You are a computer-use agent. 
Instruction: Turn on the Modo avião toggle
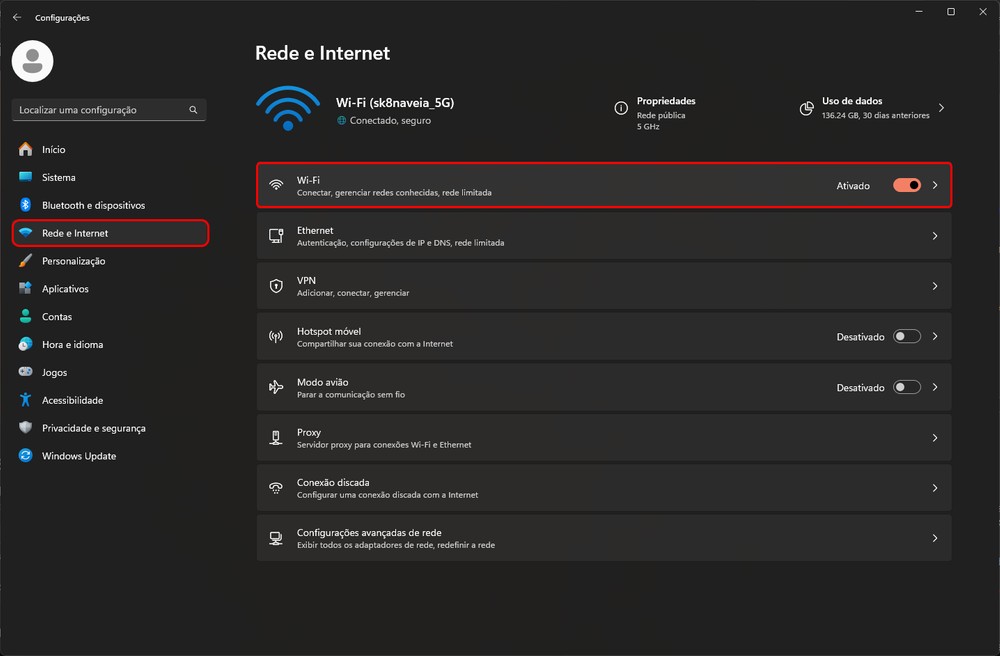907,387
